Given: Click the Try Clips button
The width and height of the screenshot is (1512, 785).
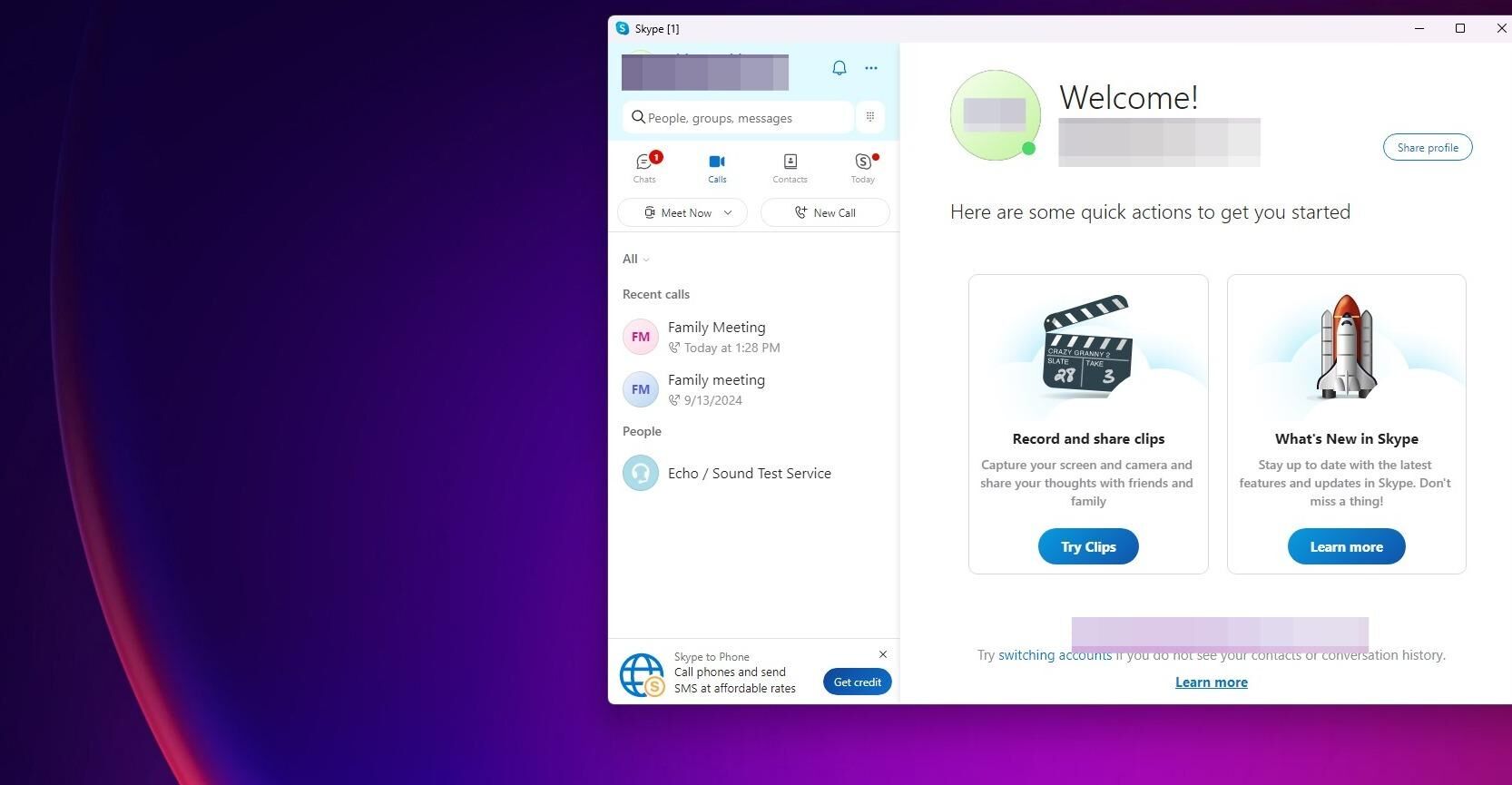Looking at the screenshot, I should 1088,546.
